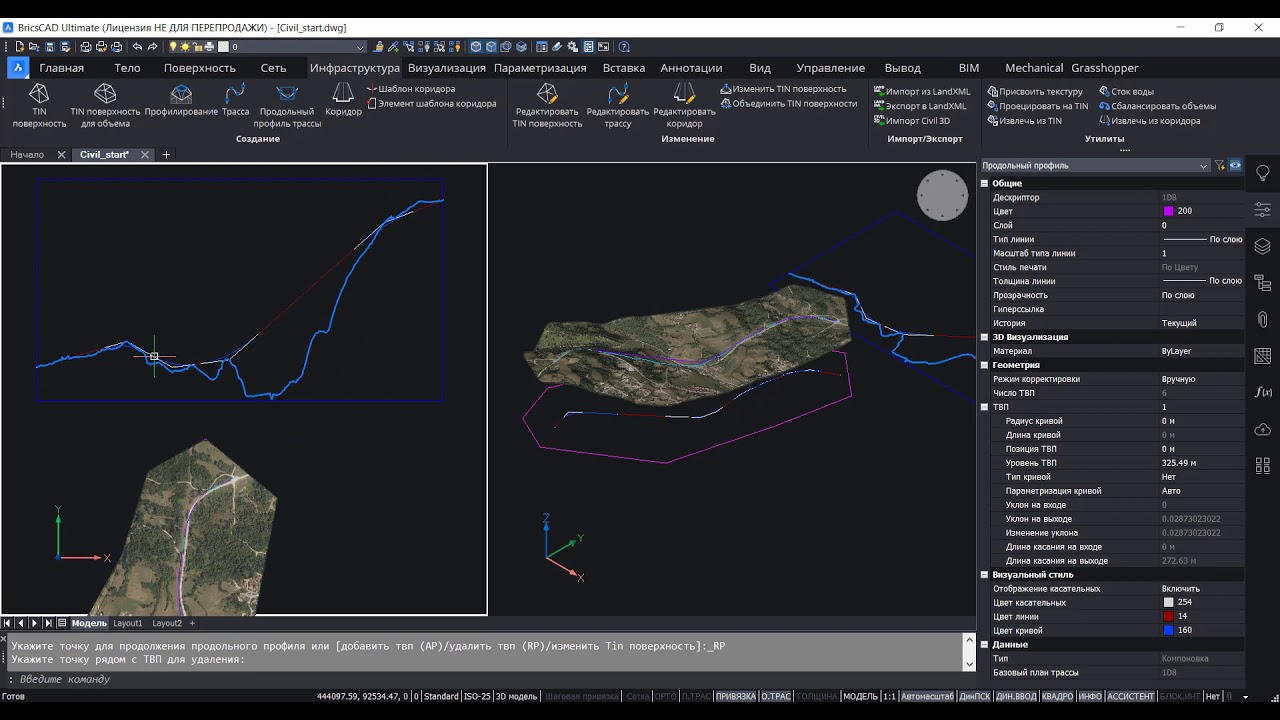Click the Redo arrow icon
The height and width of the screenshot is (720, 1280).
[x=153, y=47]
